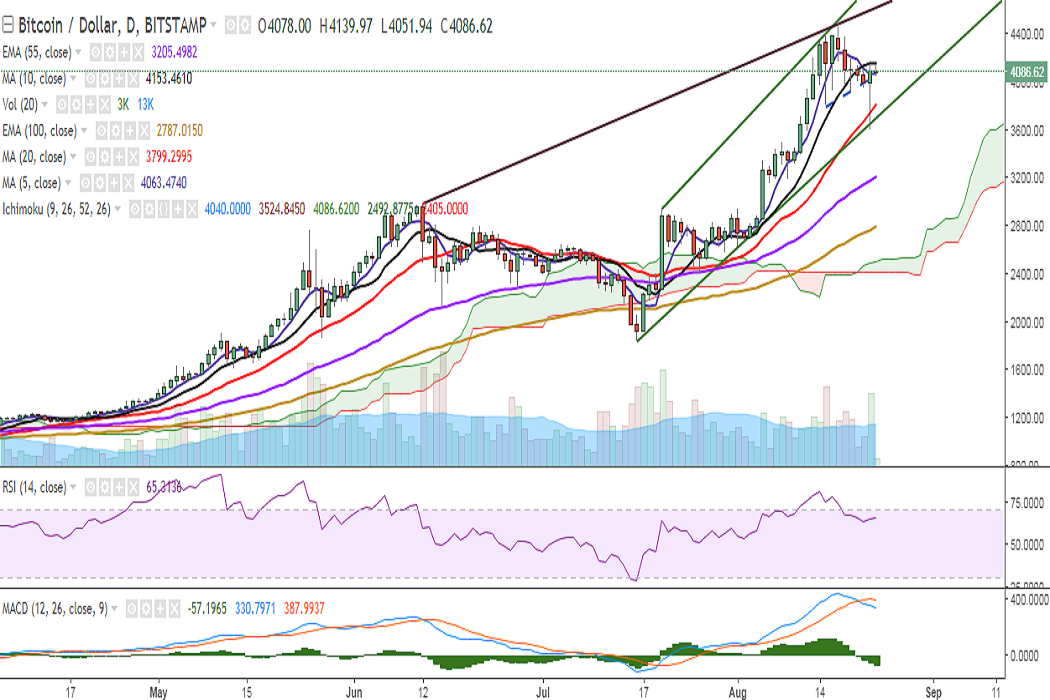Click the MACD (12, 26, close, 9) label

[55, 610]
